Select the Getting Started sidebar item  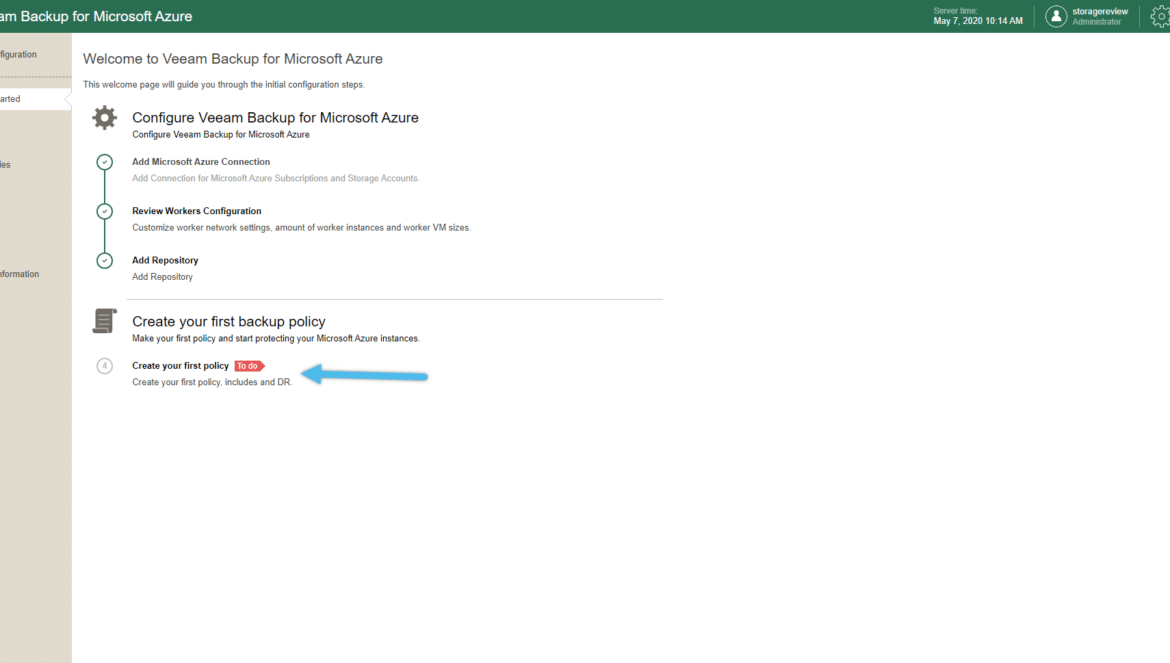click(35, 99)
